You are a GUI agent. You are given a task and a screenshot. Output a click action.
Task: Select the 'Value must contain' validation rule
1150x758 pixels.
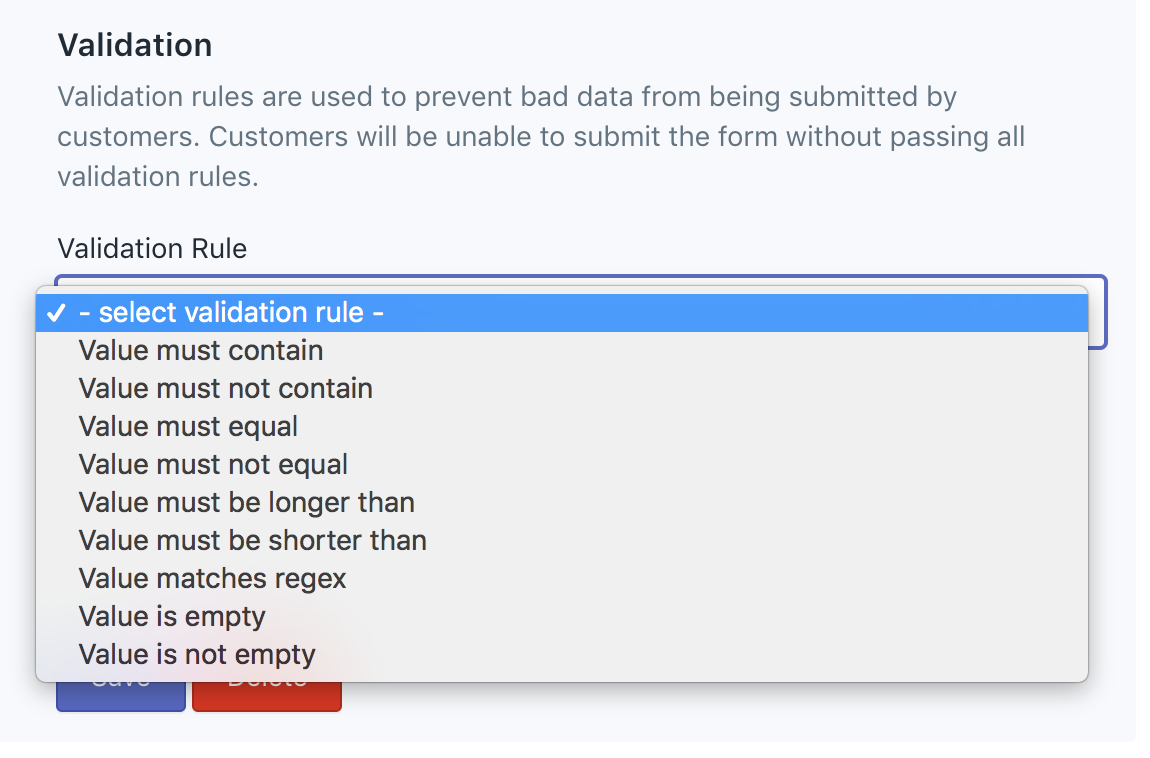tap(200, 350)
